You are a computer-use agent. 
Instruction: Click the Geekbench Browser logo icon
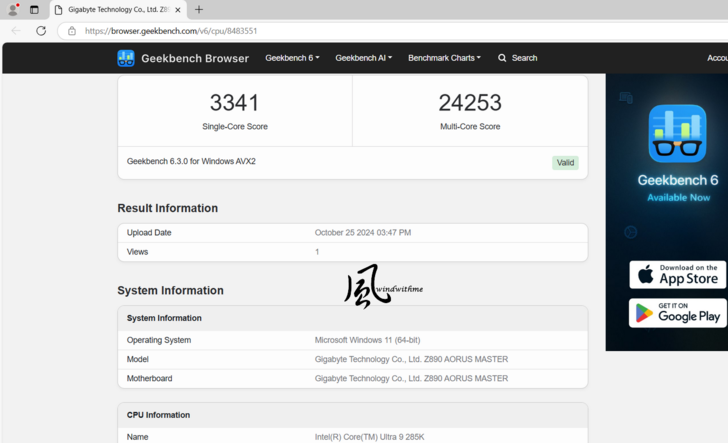126,58
